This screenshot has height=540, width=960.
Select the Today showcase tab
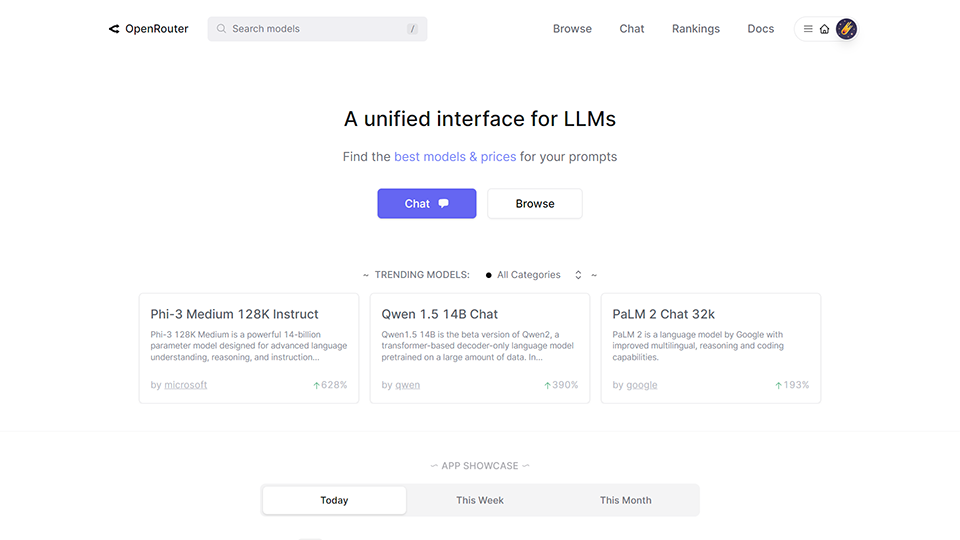click(334, 500)
